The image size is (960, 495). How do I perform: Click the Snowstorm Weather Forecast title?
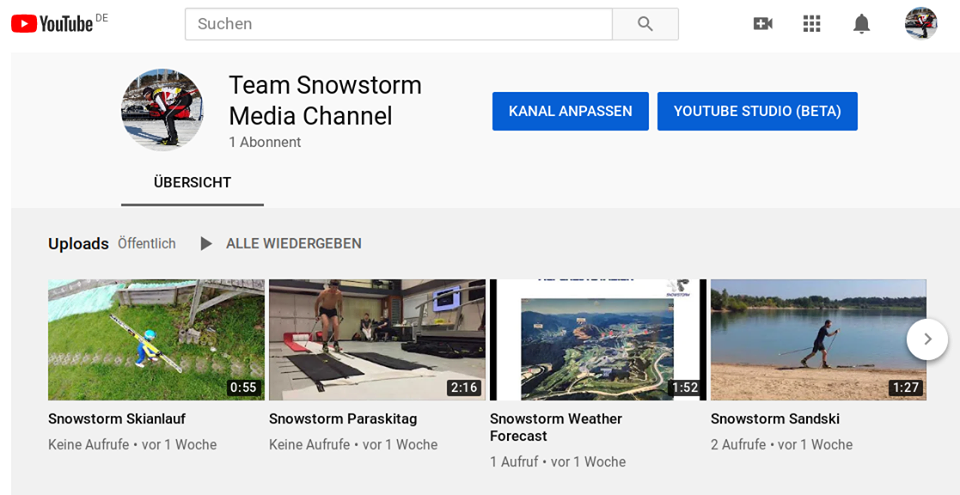(556, 428)
